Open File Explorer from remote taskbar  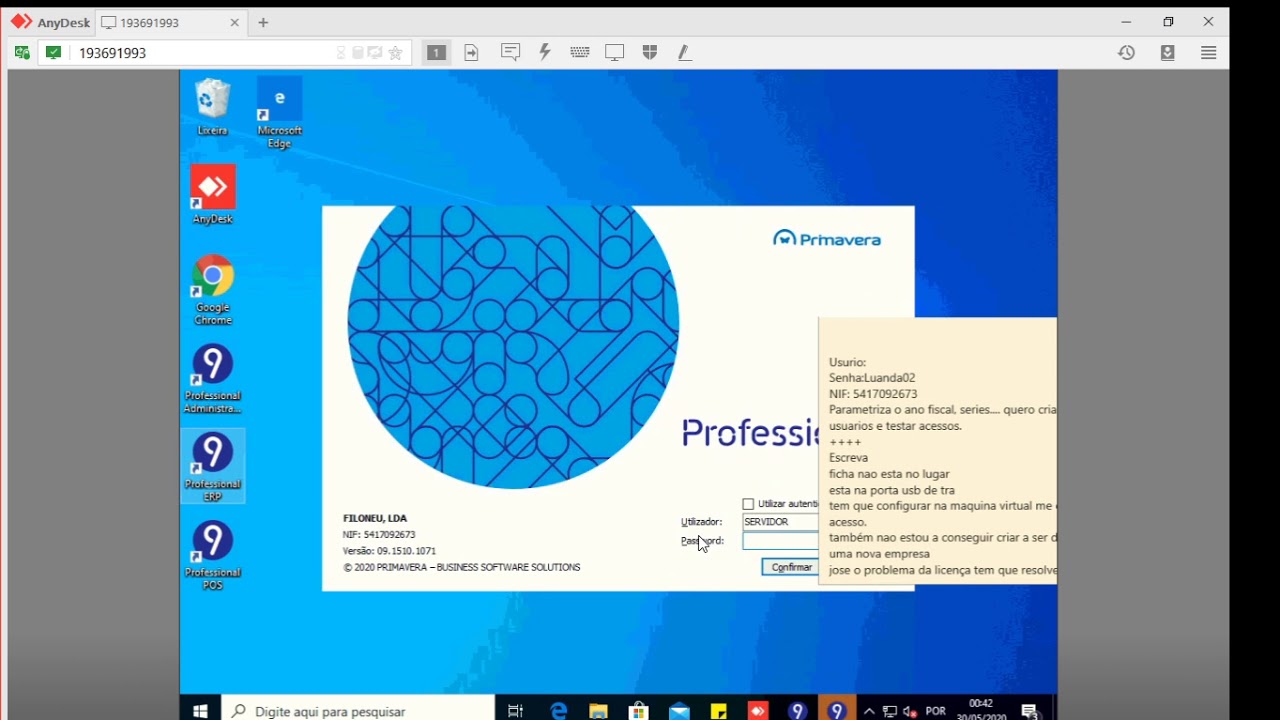[598, 711]
